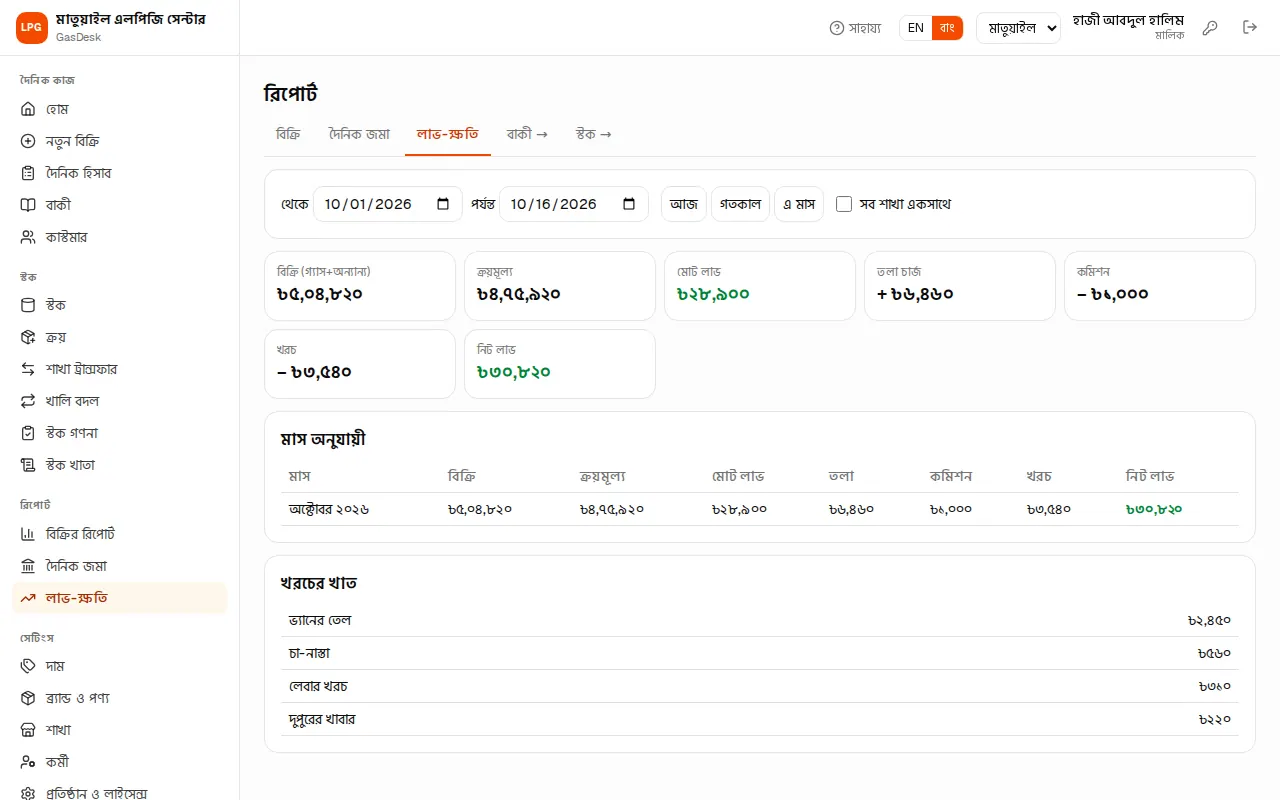Image resolution: width=1280 pixels, height=800 pixels.
Task: Click the ক্রয় package icon in the sidebar
Action: point(28,337)
